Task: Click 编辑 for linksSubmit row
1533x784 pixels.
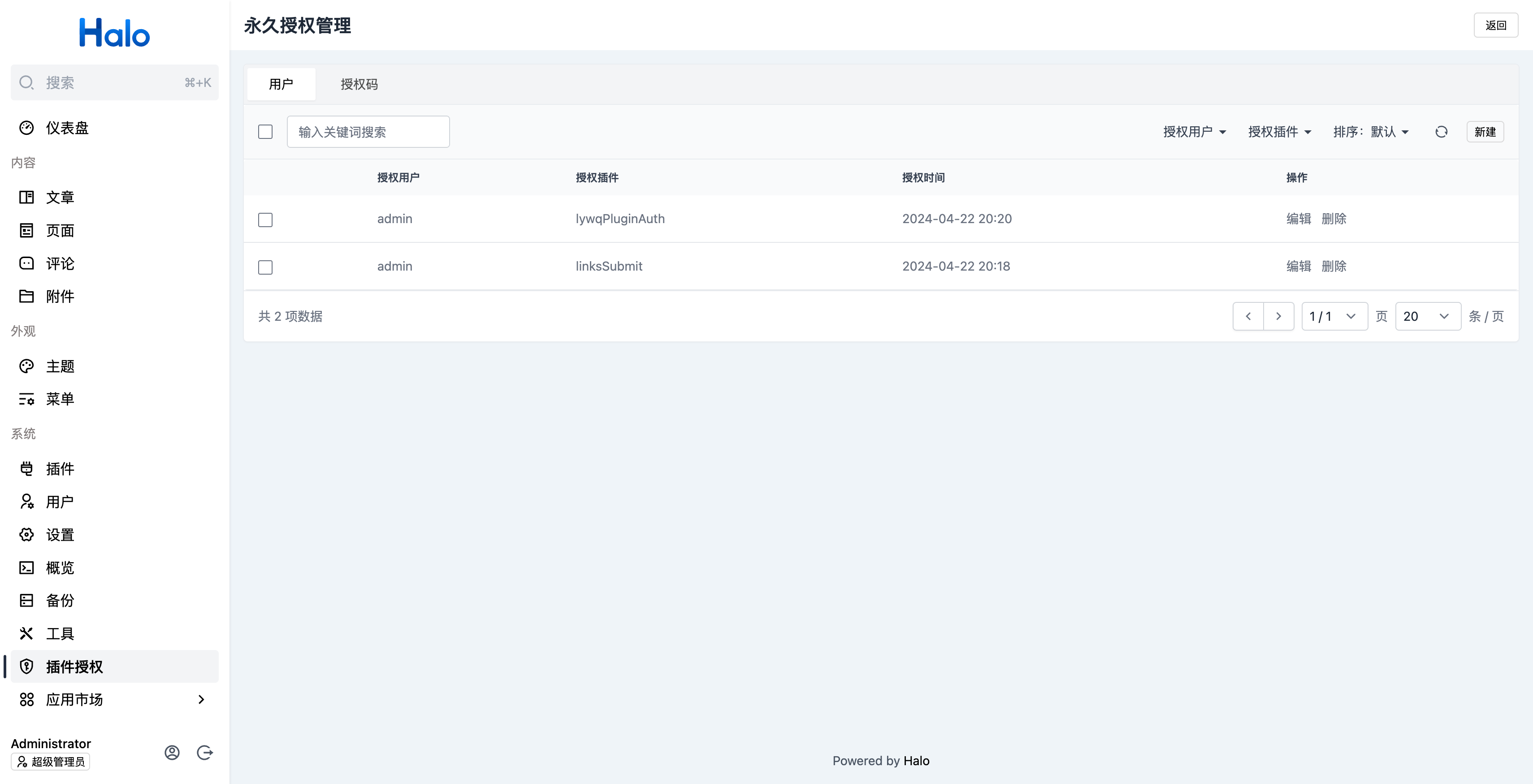Action: [1299, 267]
